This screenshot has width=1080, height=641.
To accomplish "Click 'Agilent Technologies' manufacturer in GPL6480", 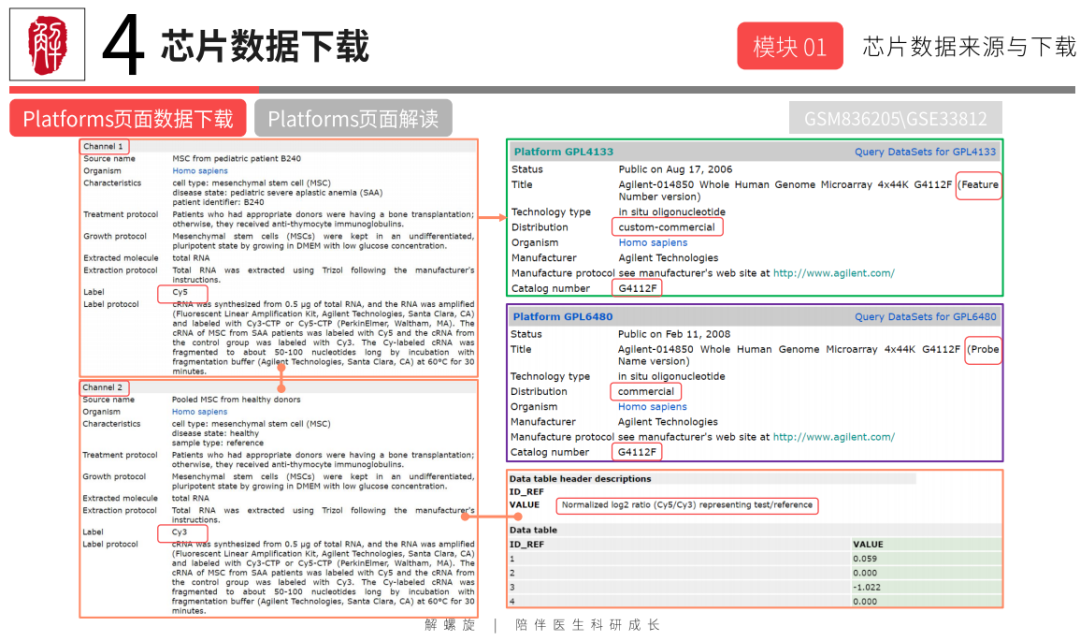I will click(x=667, y=422).
